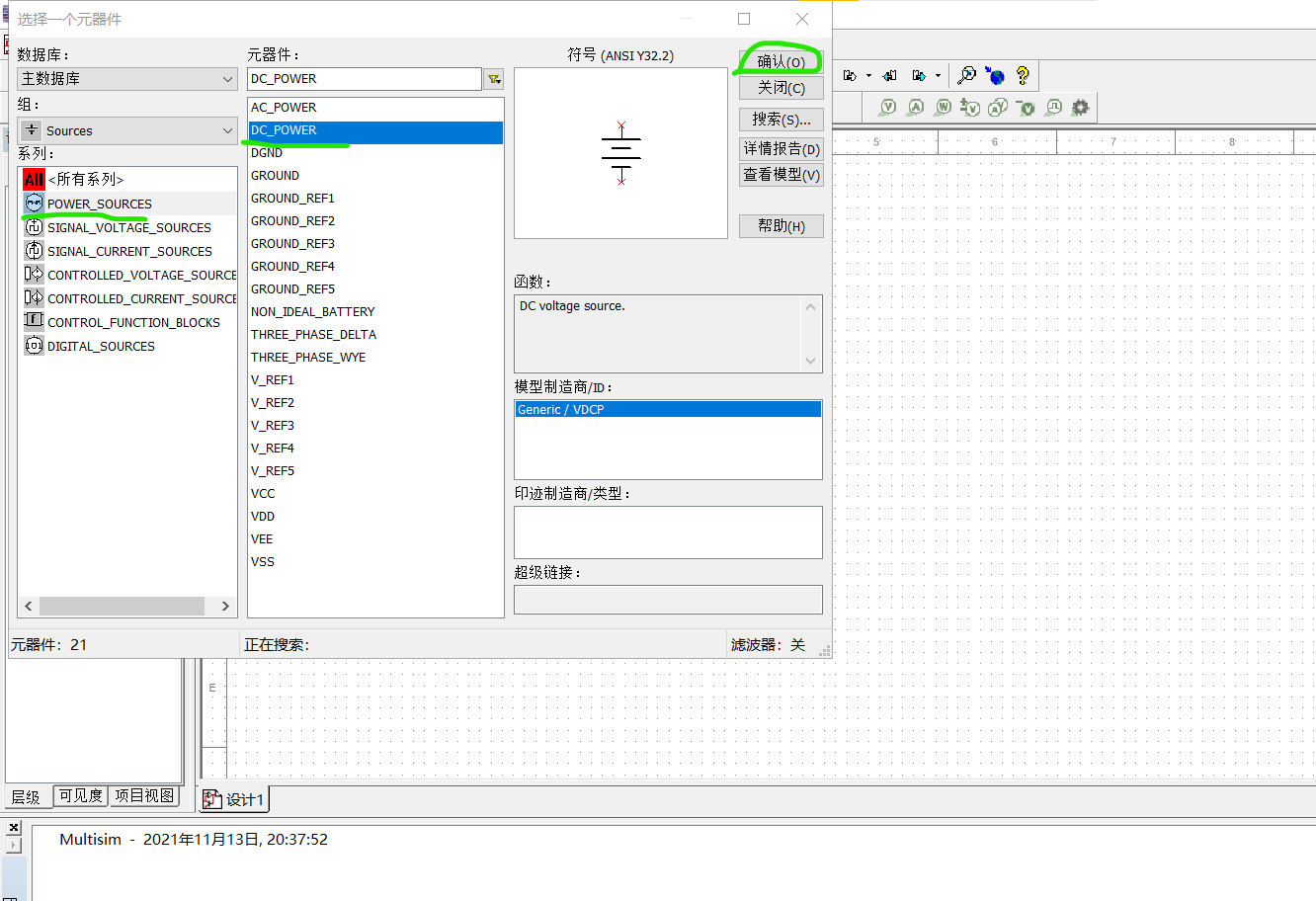Open probe settings with the gear icon
Screen dimensions: 1316x901
(x=1080, y=107)
